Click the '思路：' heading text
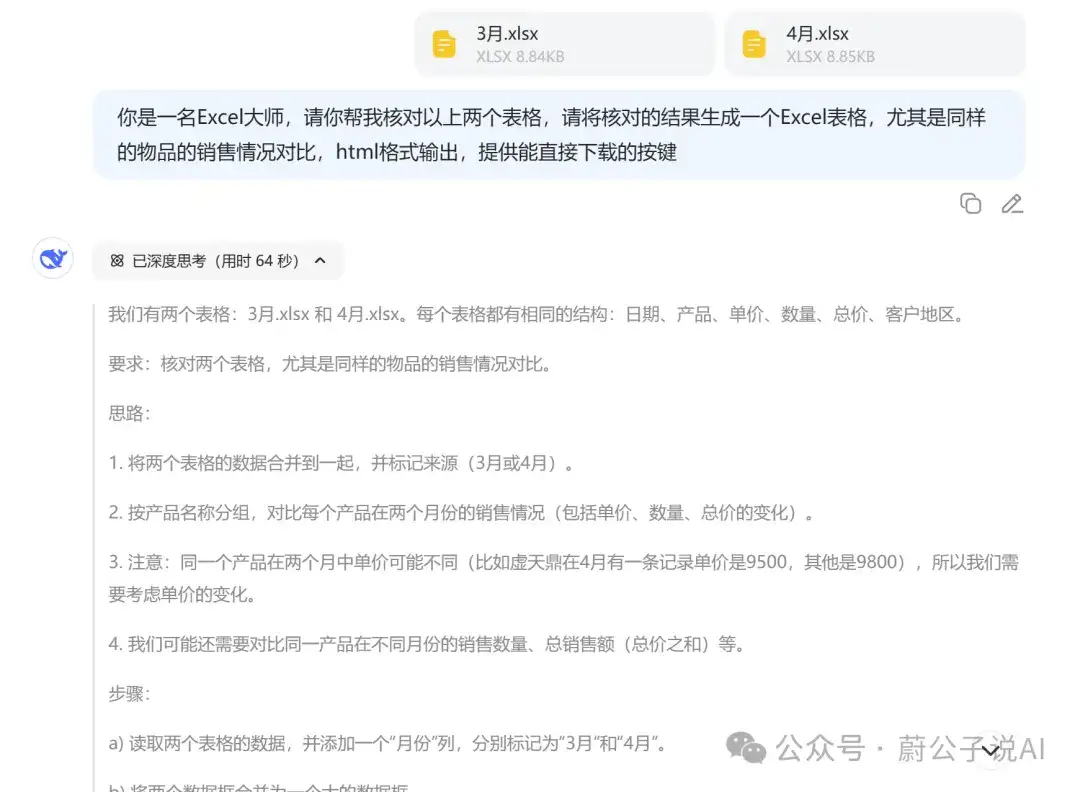Image resolution: width=1080 pixels, height=792 pixels. click(129, 413)
